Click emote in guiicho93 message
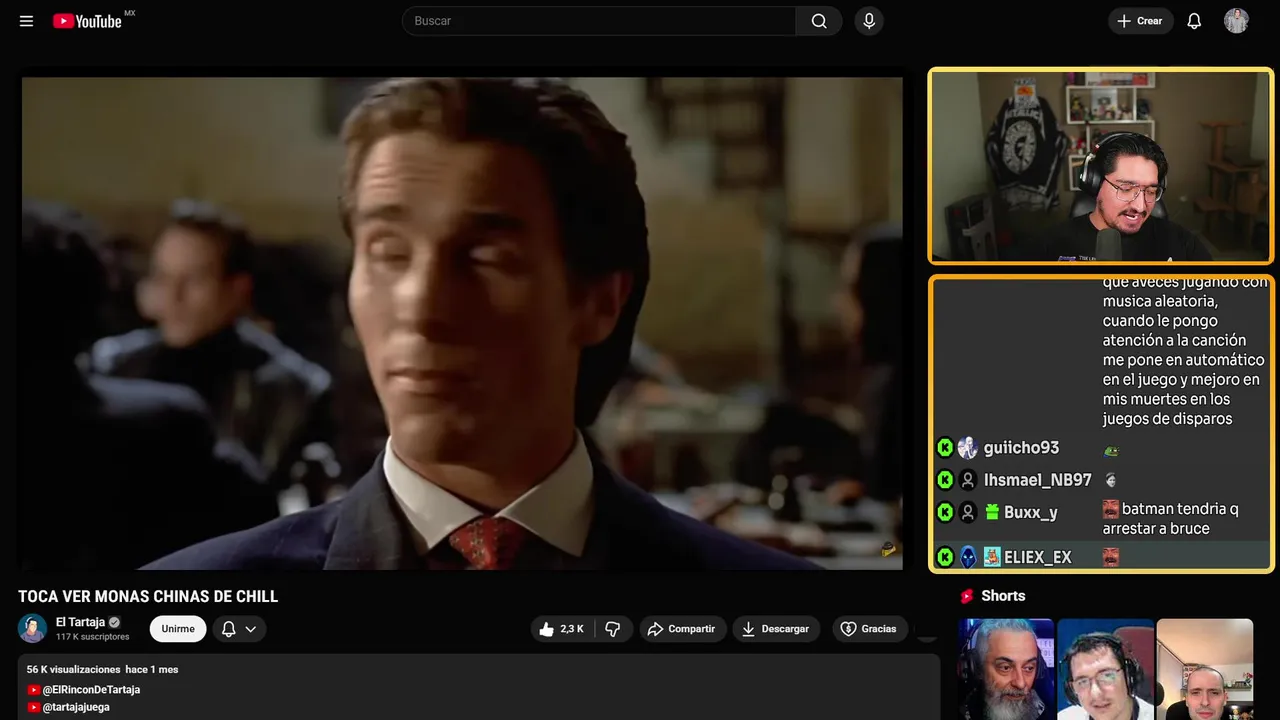This screenshot has height=720, width=1280. click(1110, 450)
